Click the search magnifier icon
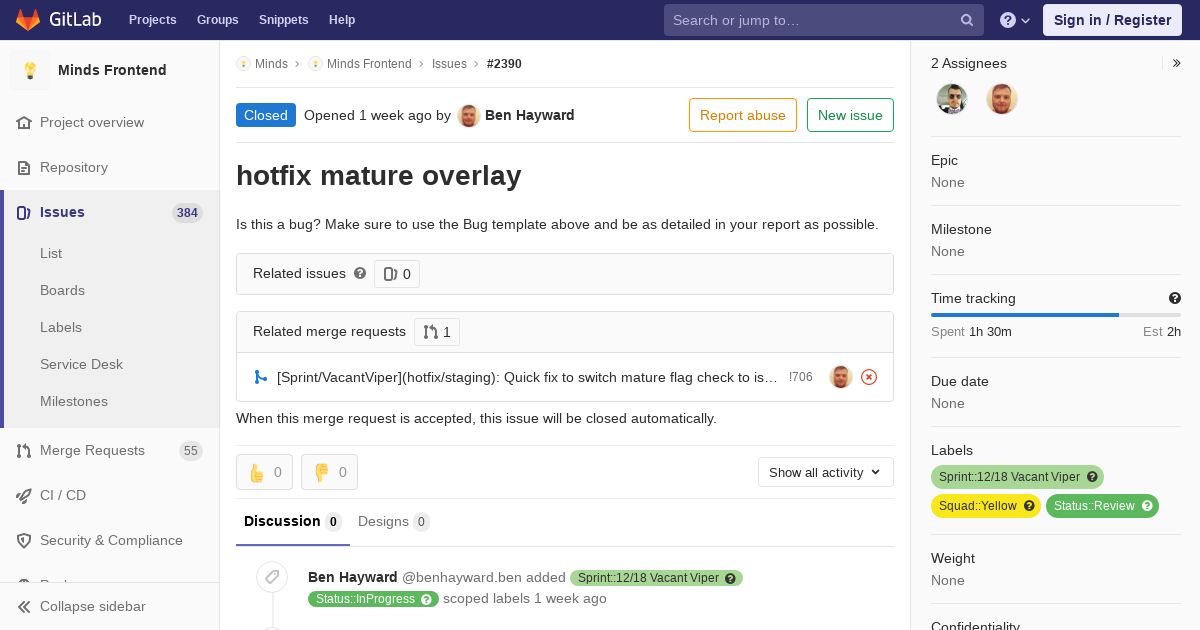 coord(967,20)
